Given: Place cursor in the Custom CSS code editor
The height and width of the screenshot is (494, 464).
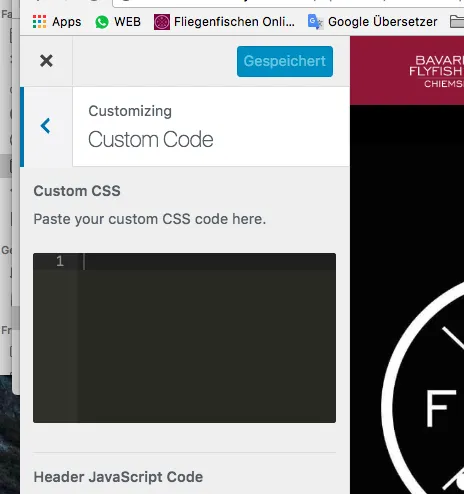Looking at the screenshot, I should (x=207, y=338).
